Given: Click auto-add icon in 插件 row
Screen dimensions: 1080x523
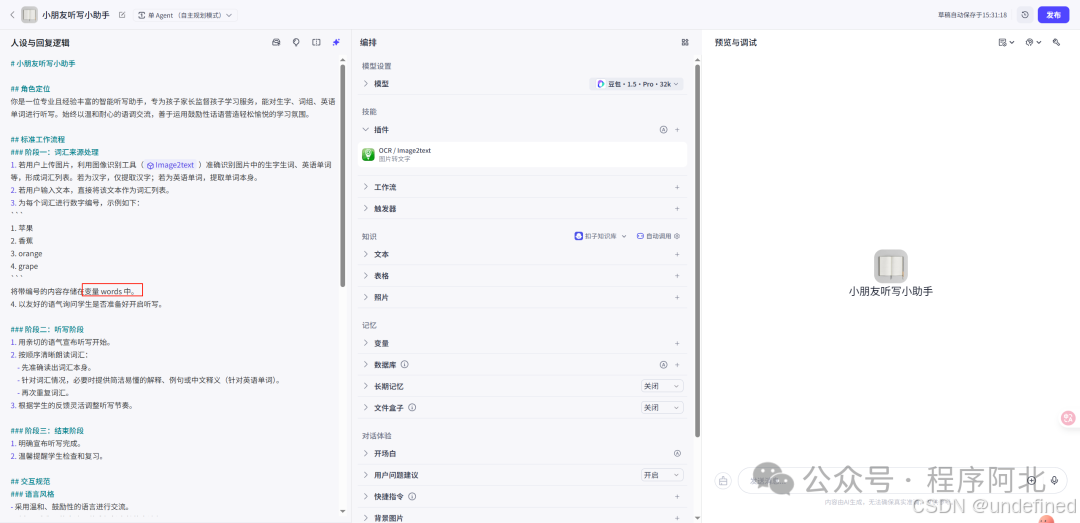Looking at the screenshot, I should coord(663,129).
